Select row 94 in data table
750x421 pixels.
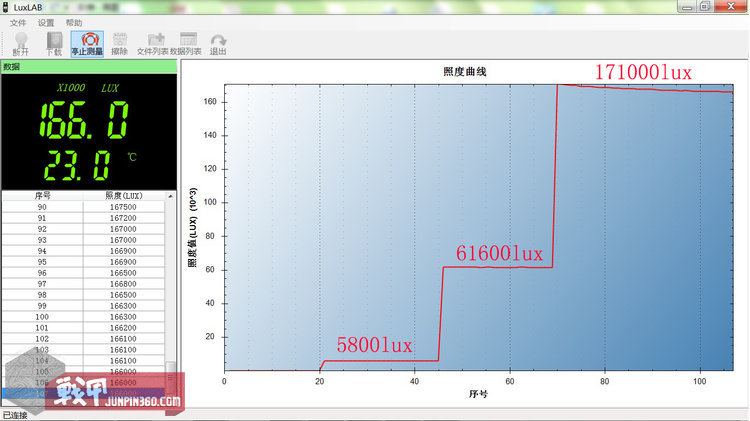pos(83,251)
